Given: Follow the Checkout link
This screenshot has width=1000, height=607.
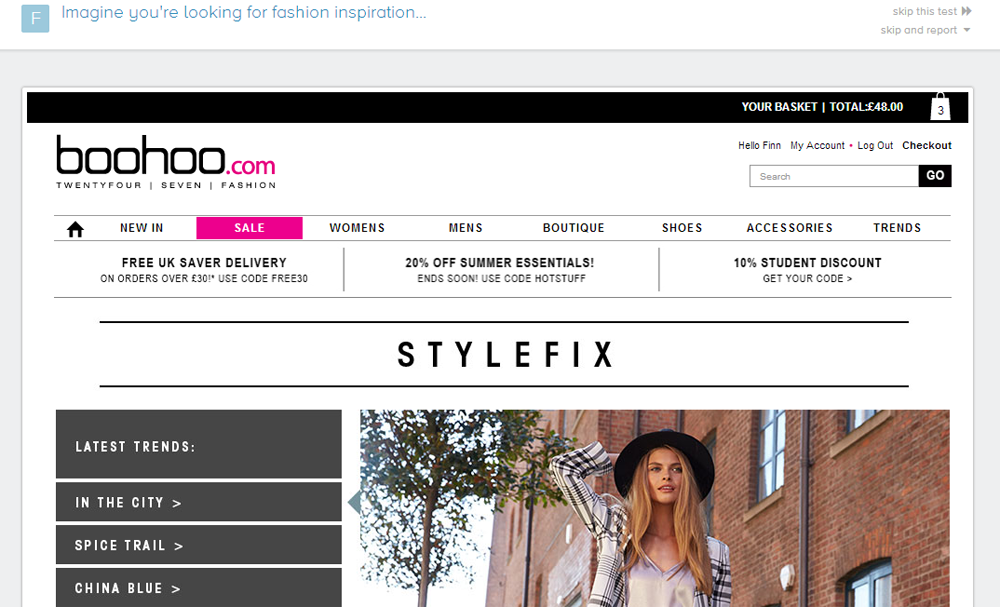Looking at the screenshot, I should 926,145.
